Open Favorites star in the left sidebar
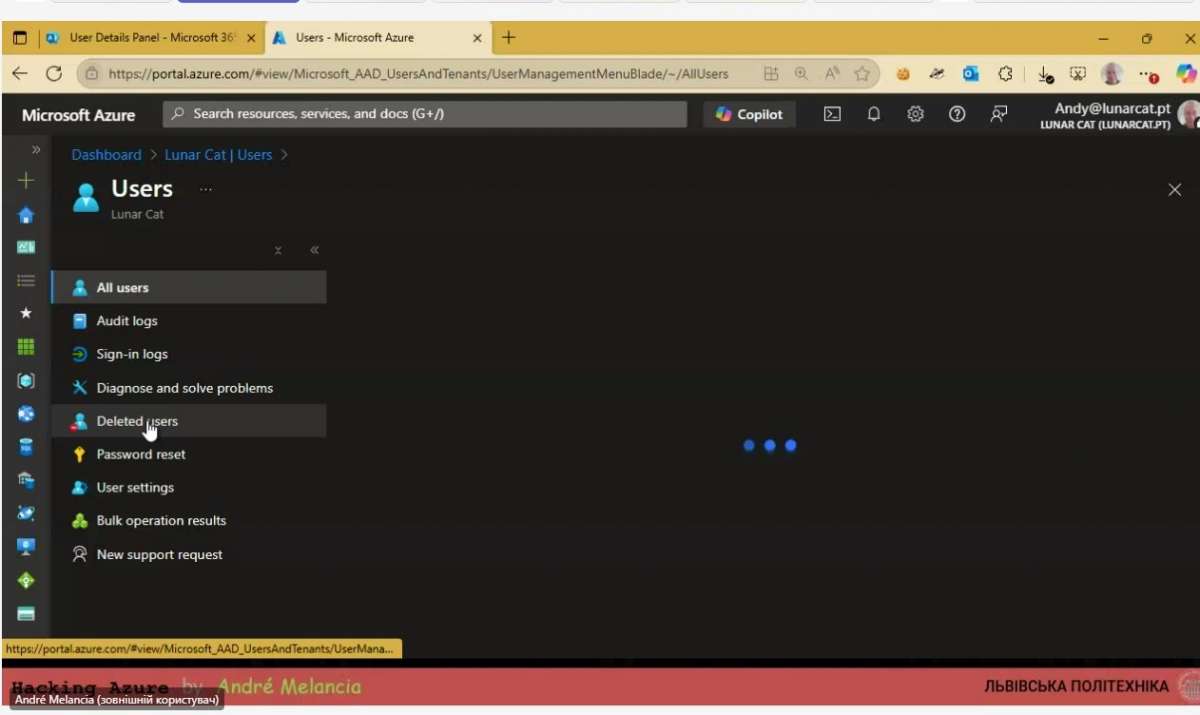The width and height of the screenshot is (1200, 715). point(26,313)
